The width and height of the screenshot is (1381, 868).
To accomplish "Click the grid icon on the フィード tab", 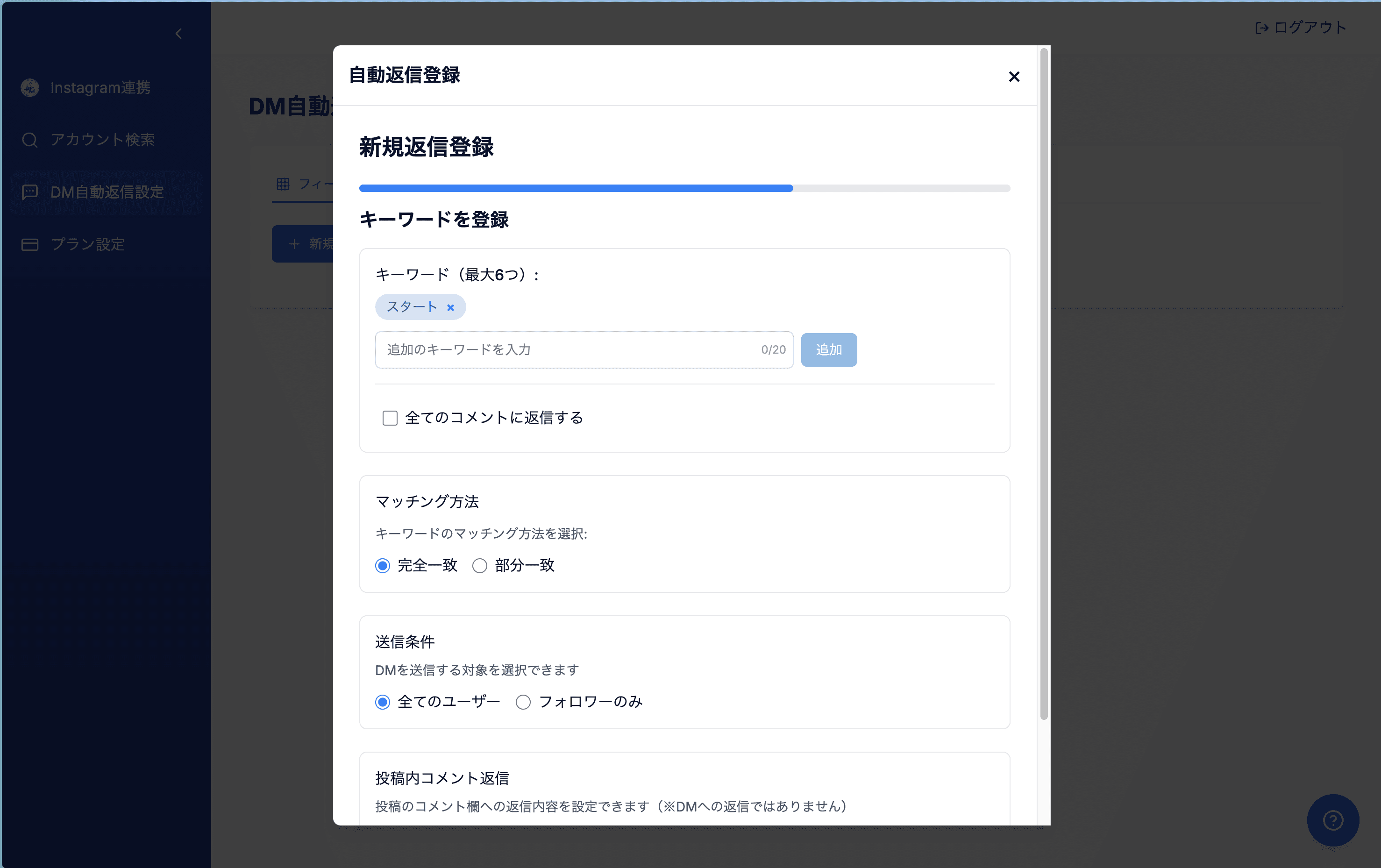I will pyautogui.click(x=283, y=184).
